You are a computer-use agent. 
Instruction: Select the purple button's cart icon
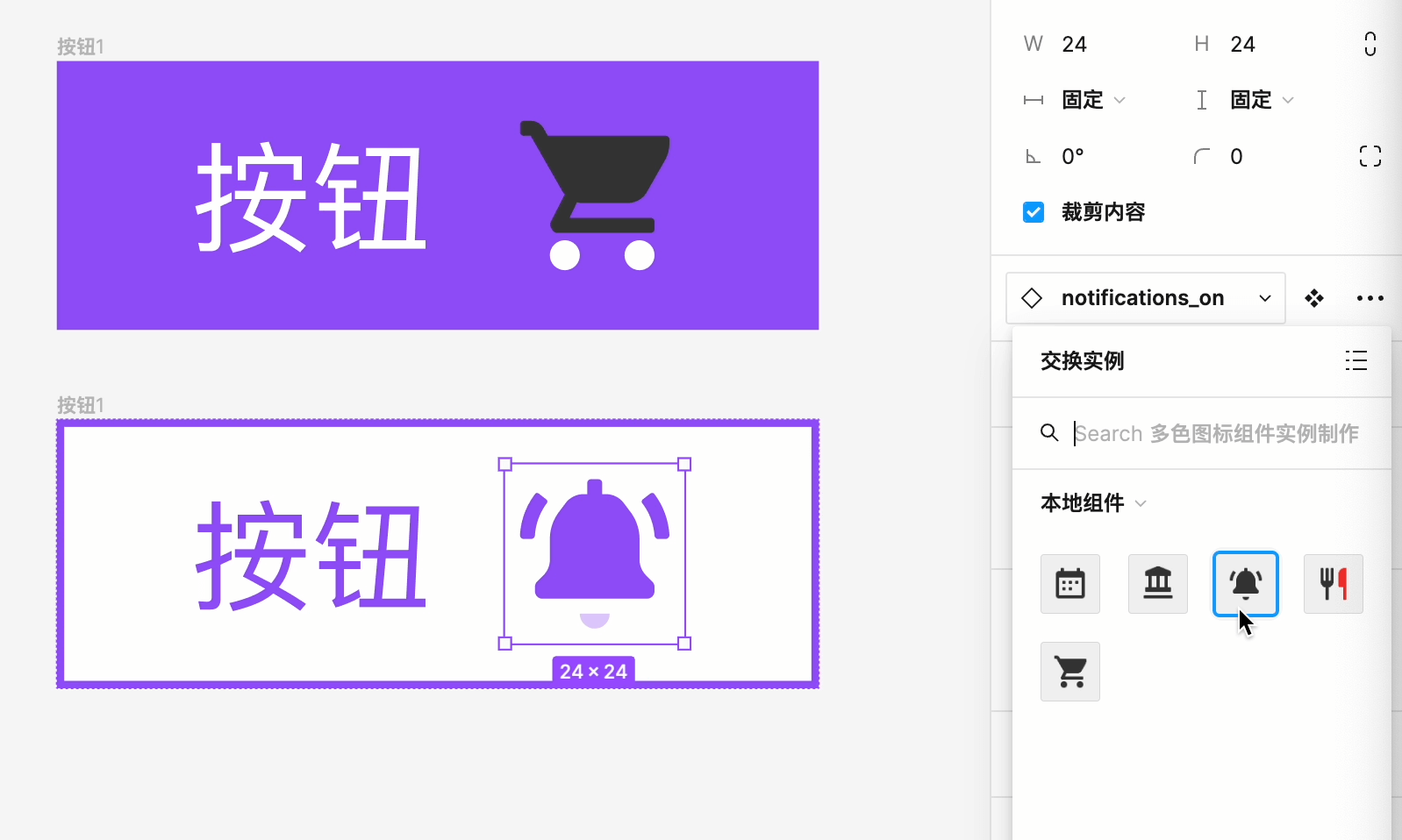[x=596, y=195]
